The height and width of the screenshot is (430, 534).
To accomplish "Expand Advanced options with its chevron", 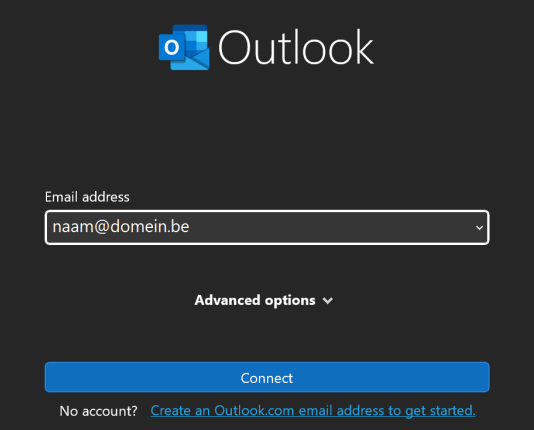I will click(x=328, y=301).
